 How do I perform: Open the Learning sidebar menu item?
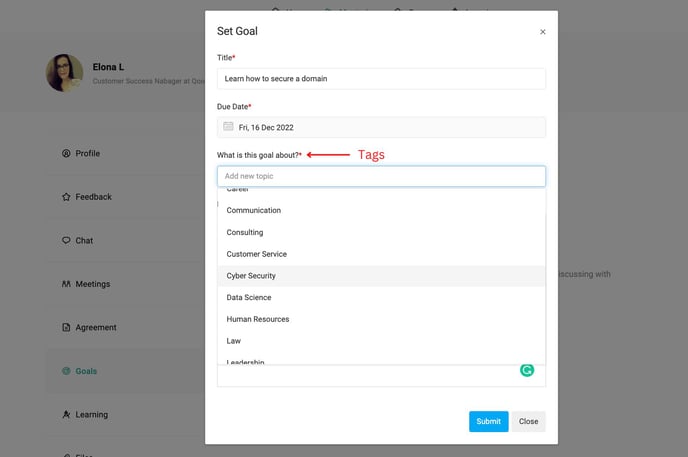pyautogui.click(x=91, y=415)
